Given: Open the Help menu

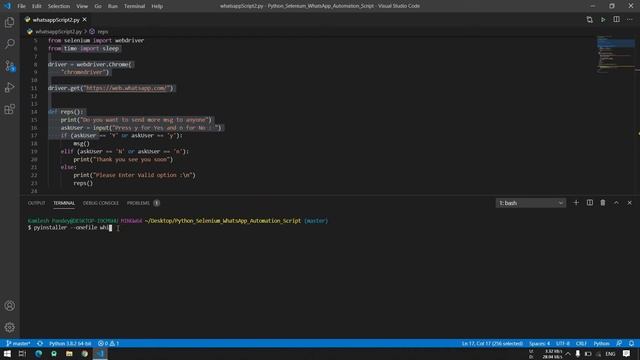Looking at the screenshot, I should coord(157,6).
